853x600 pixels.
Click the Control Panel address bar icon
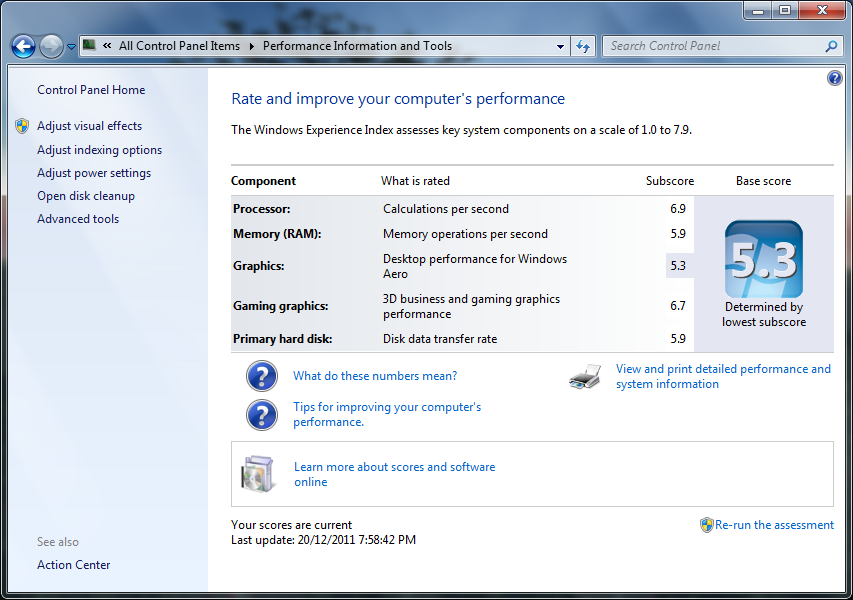(89, 45)
